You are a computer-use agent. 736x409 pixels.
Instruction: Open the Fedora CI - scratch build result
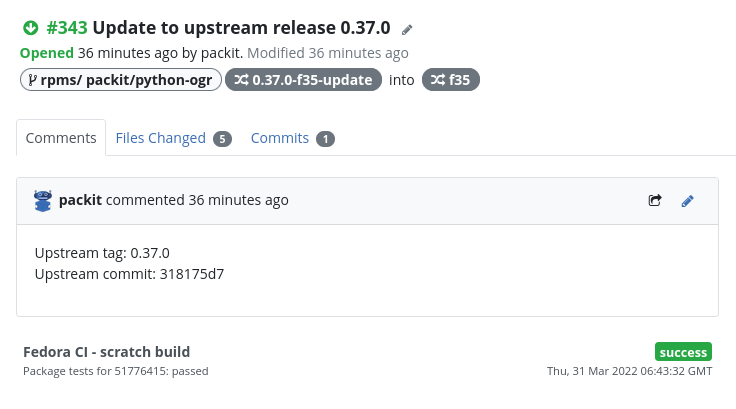click(106, 351)
